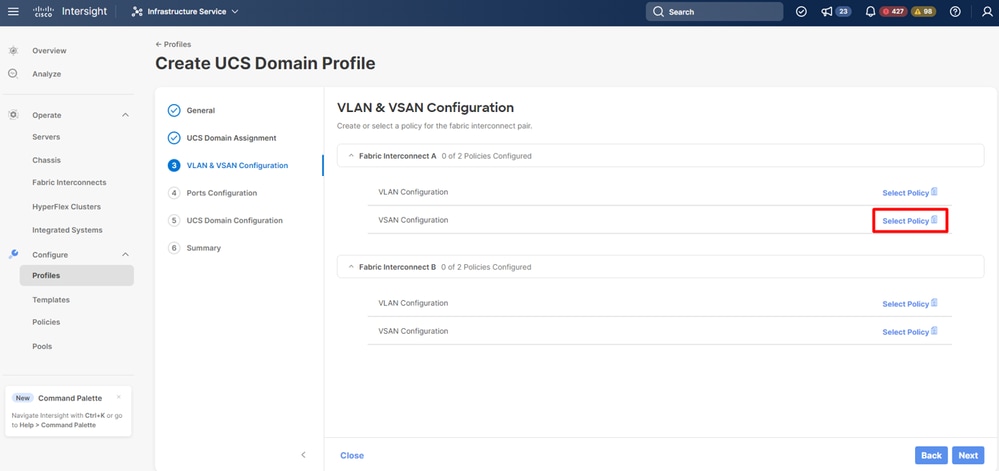Click the 98 warnings badge

coord(924,11)
